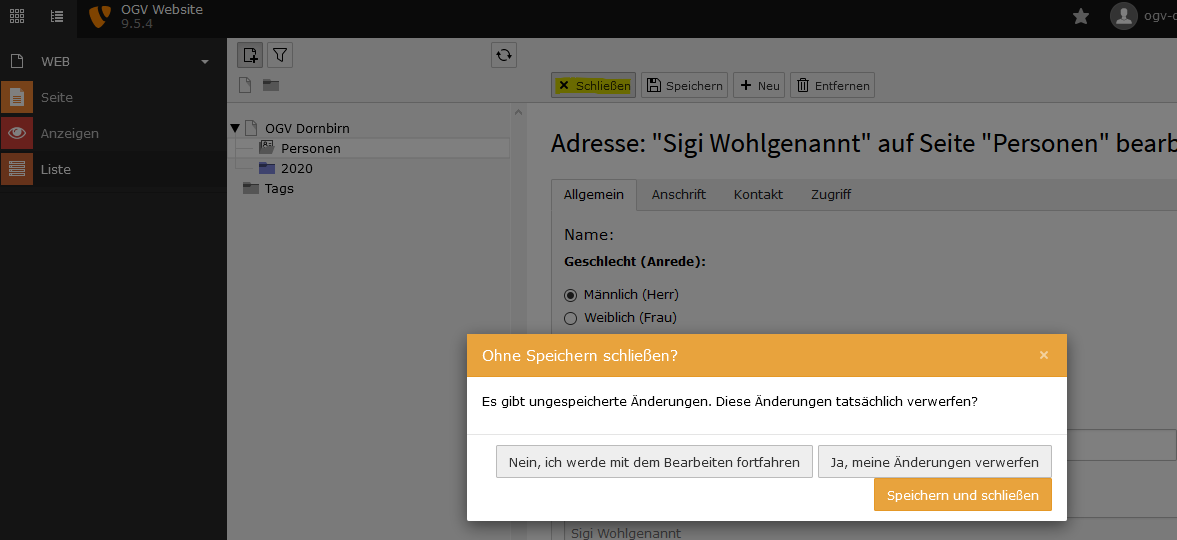Screen dimensions: 1177x540
Task: Collapse the OGV Dornbirn tree node
Action: [x=236, y=129]
